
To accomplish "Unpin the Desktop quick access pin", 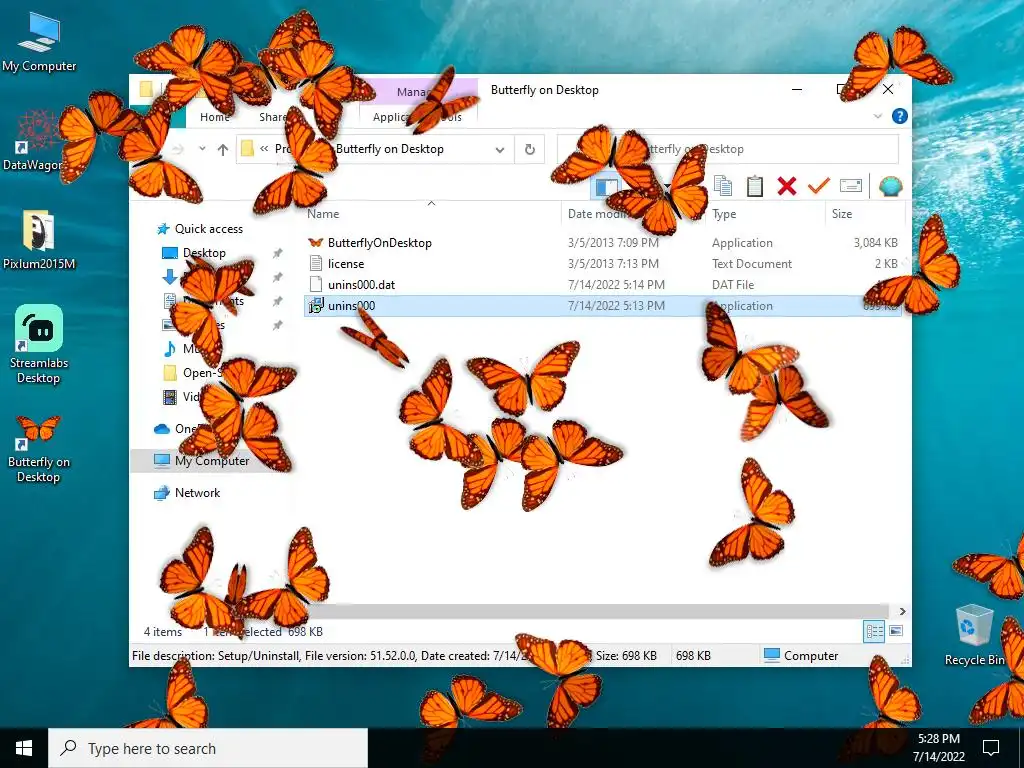I will point(278,253).
